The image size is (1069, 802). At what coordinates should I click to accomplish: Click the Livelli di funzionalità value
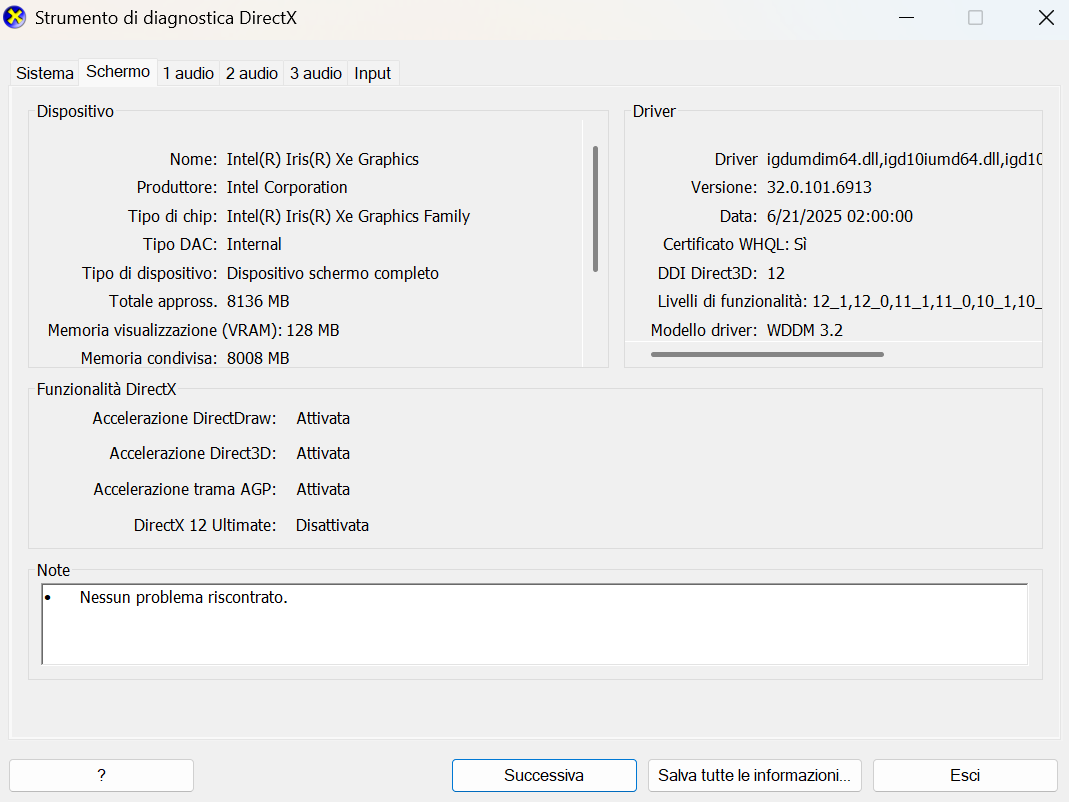pos(927,301)
